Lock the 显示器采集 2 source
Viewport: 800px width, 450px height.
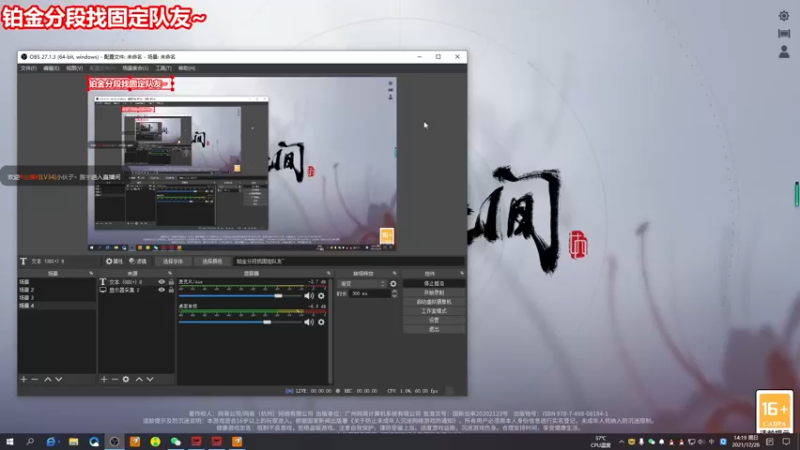tap(171, 290)
